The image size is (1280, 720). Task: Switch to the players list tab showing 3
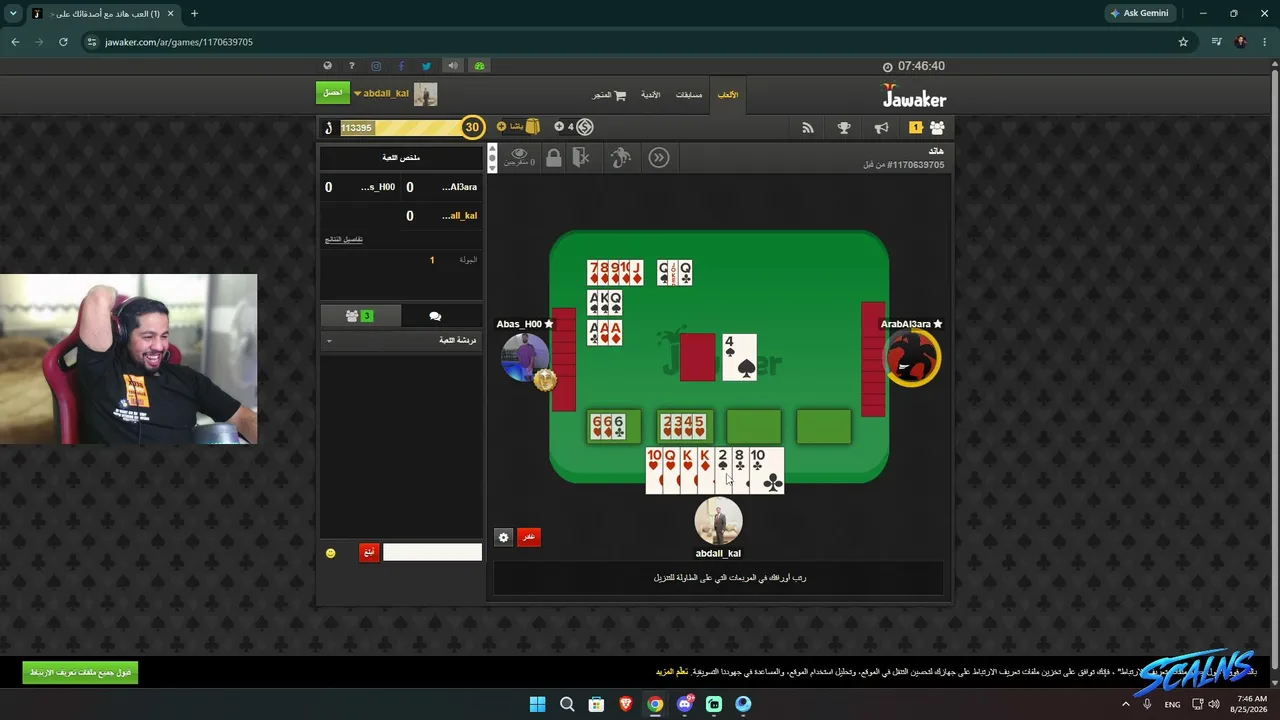pyautogui.click(x=359, y=316)
